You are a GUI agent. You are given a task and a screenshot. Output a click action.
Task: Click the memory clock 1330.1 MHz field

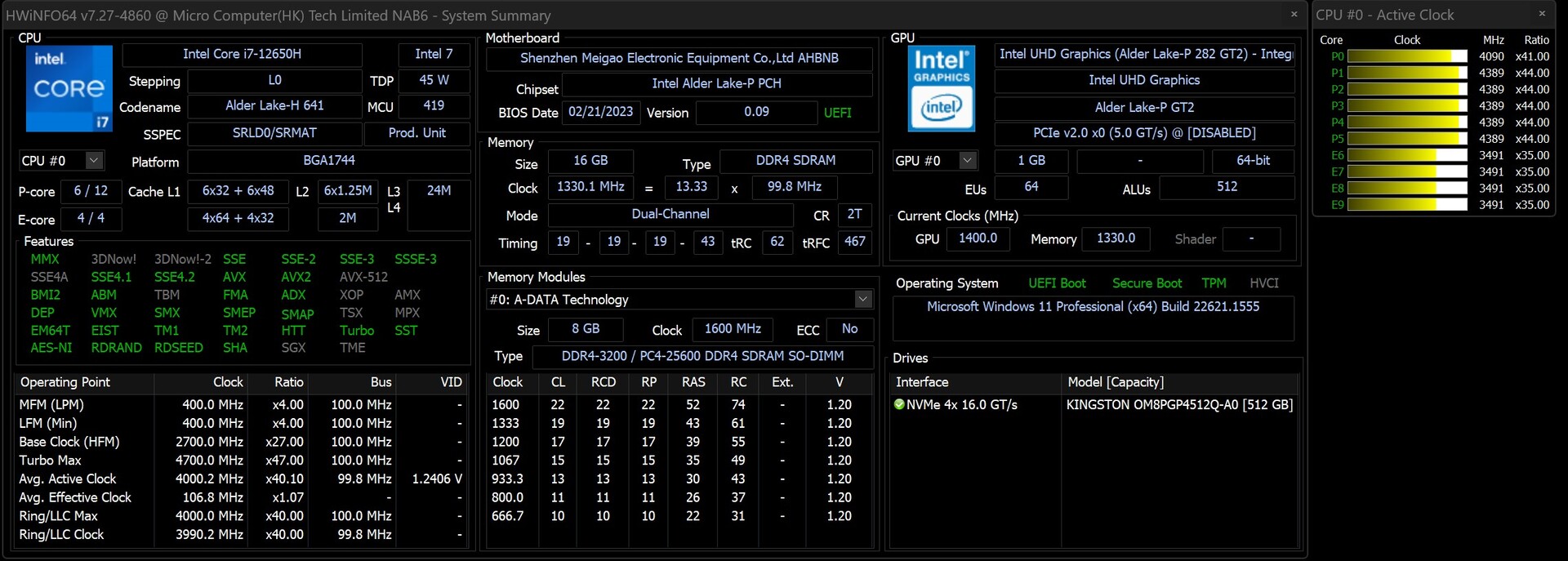(x=590, y=187)
